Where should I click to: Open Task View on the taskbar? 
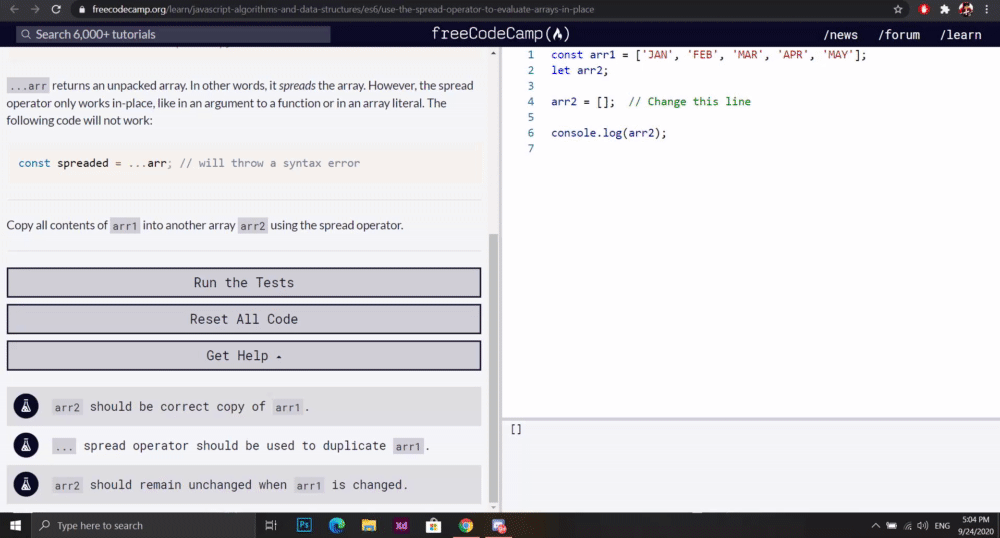click(x=271, y=525)
